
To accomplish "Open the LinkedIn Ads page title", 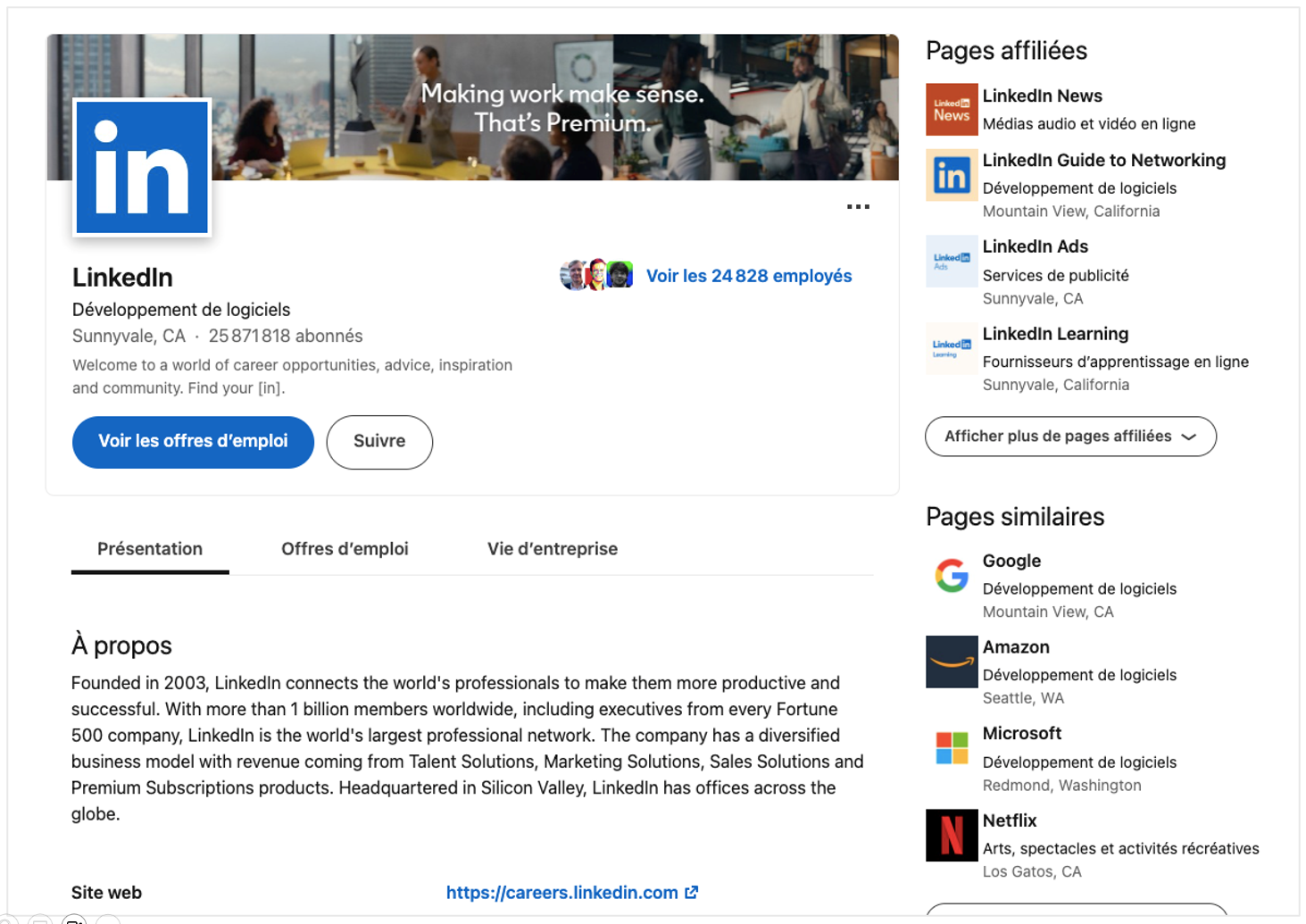I will tap(1036, 246).
